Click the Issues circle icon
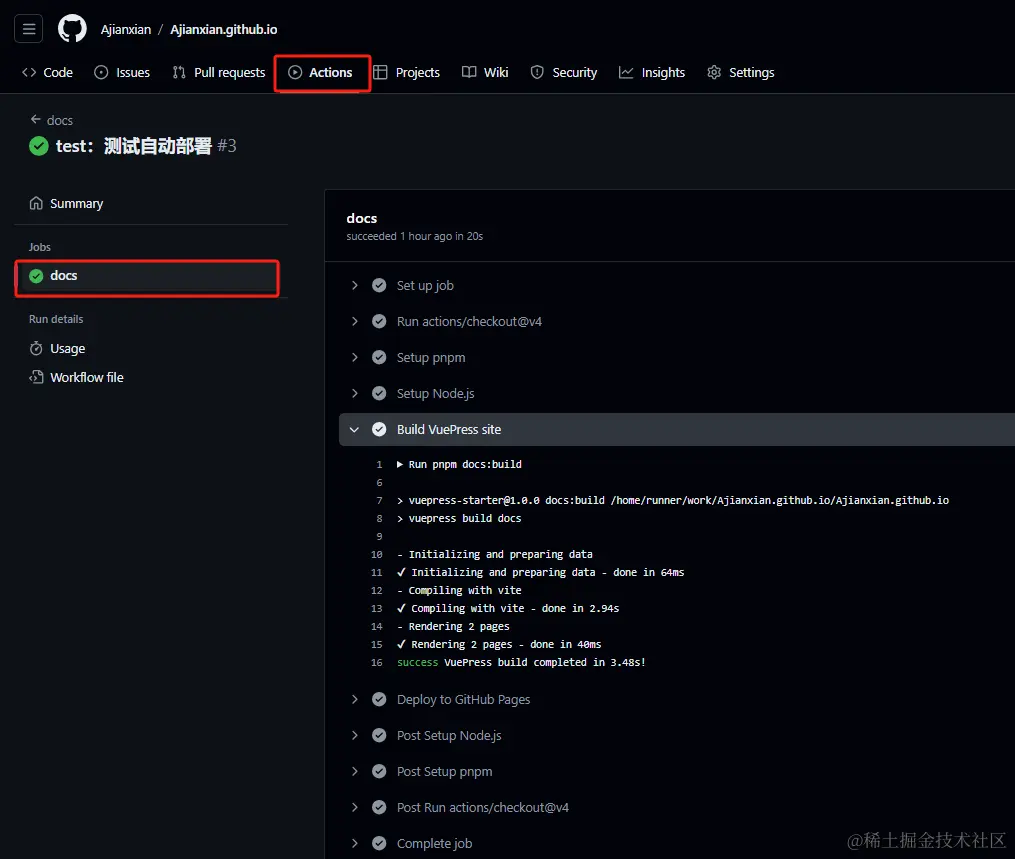The image size is (1015, 859). (x=101, y=73)
